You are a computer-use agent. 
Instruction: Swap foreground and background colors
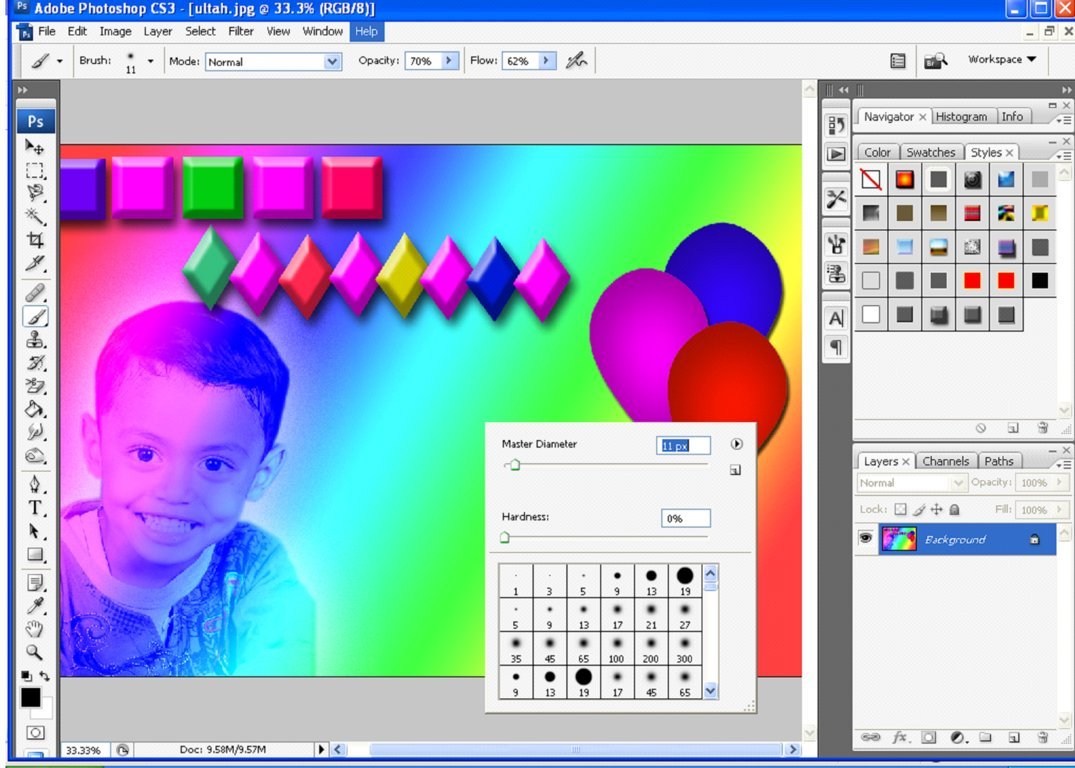click(x=45, y=676)
